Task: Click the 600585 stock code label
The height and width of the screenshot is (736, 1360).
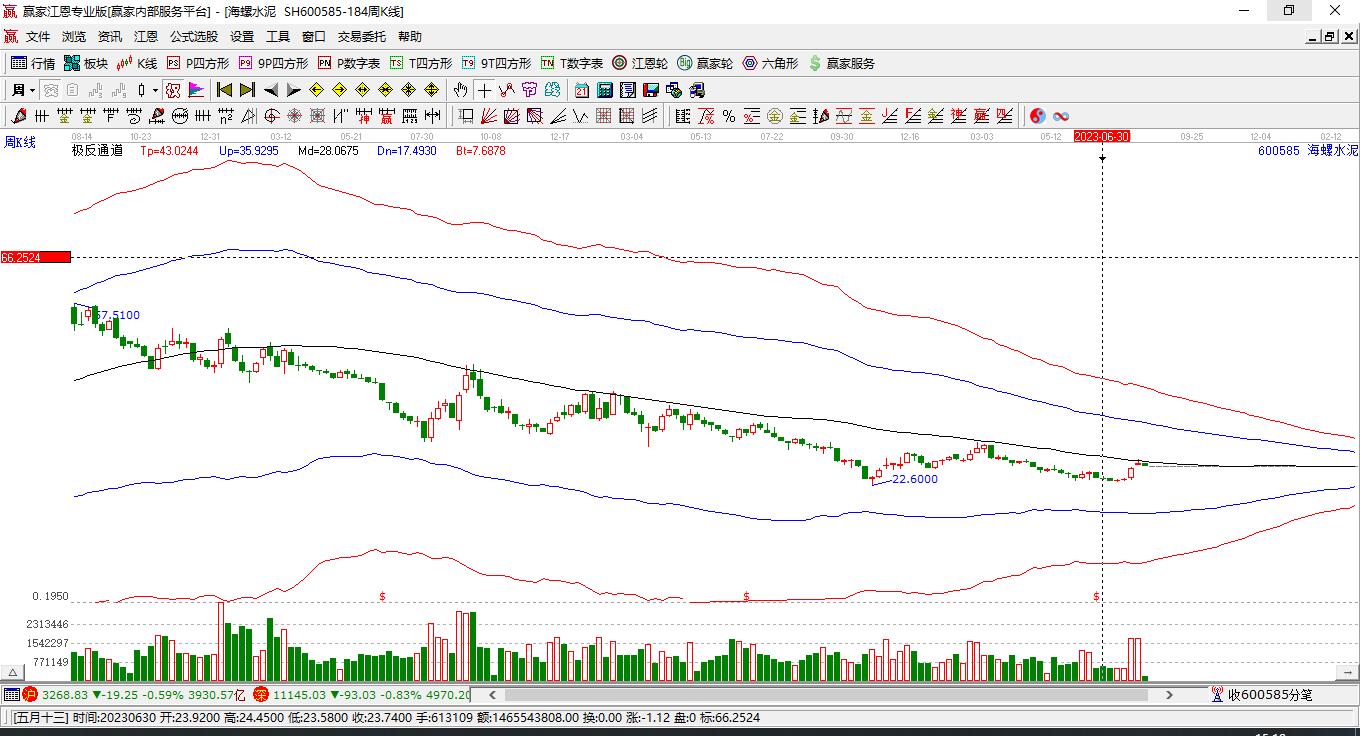Action: [x=1279, y=151]
